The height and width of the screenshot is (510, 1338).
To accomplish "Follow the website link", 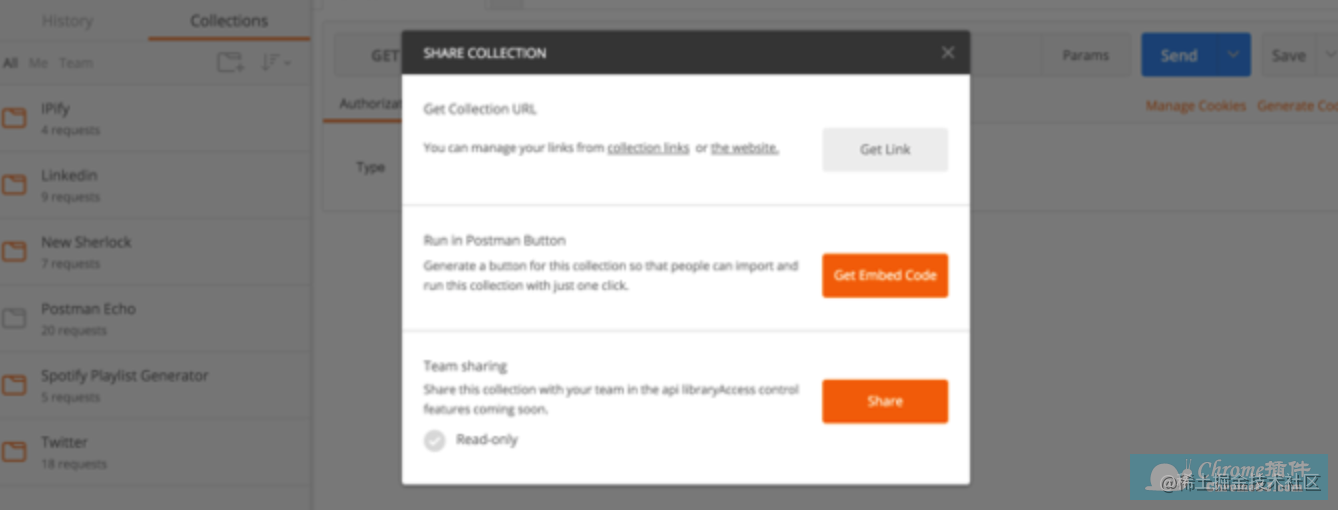I will pyautogui.click(x=744, y=148).
